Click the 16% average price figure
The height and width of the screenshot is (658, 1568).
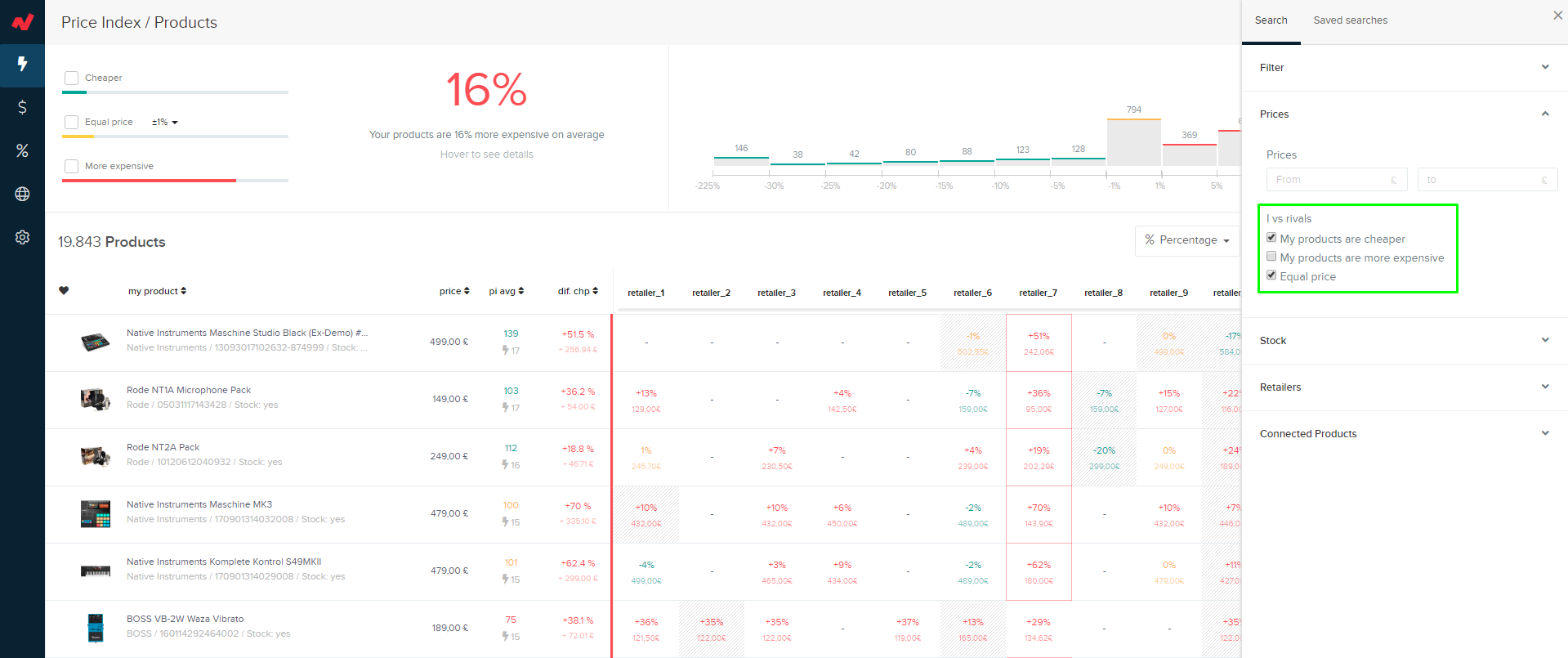pos(486,90)
